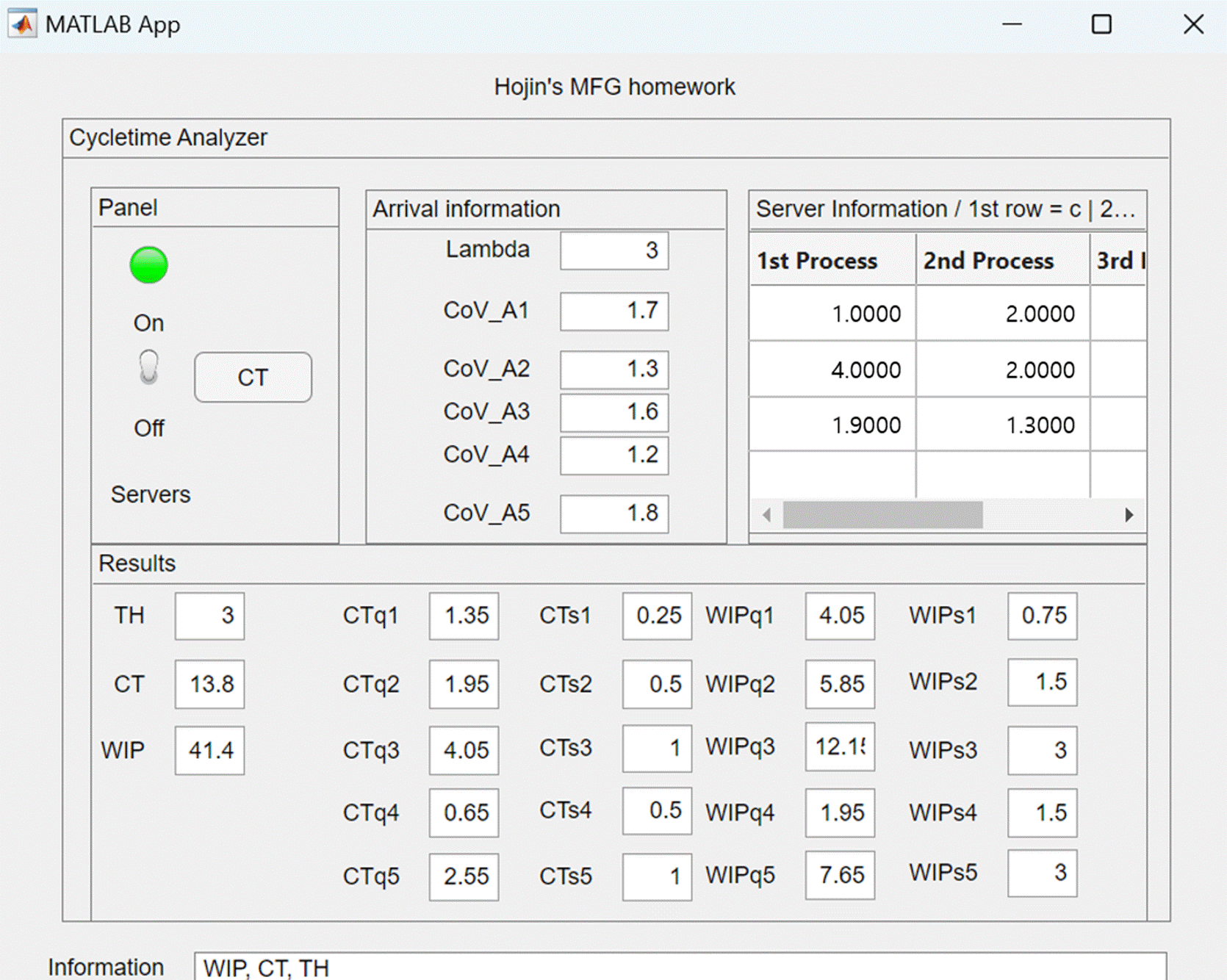Click the CTq4 result field
Image resolution: width=1227 pixels, height=980 pixels.
[464, 813]
